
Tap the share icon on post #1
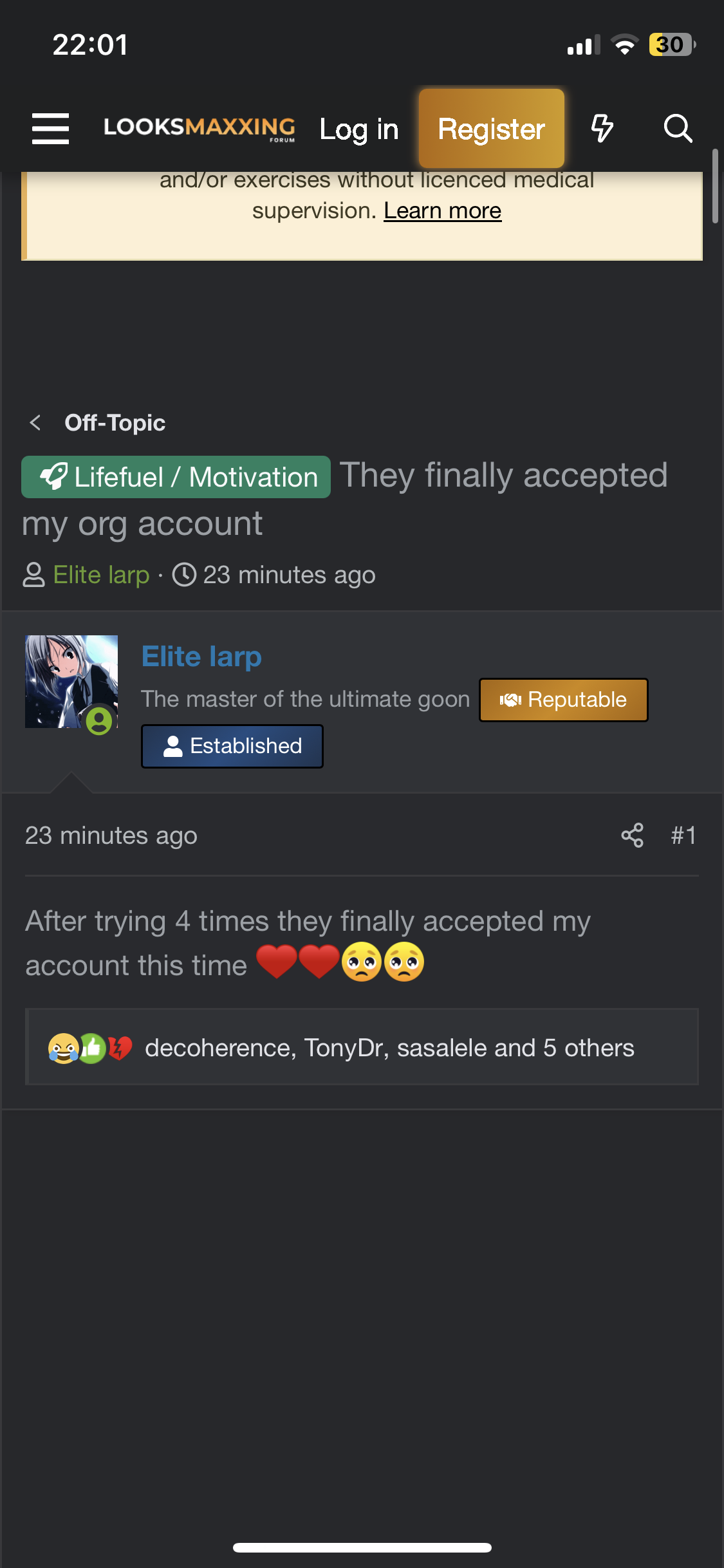(632, 835)
